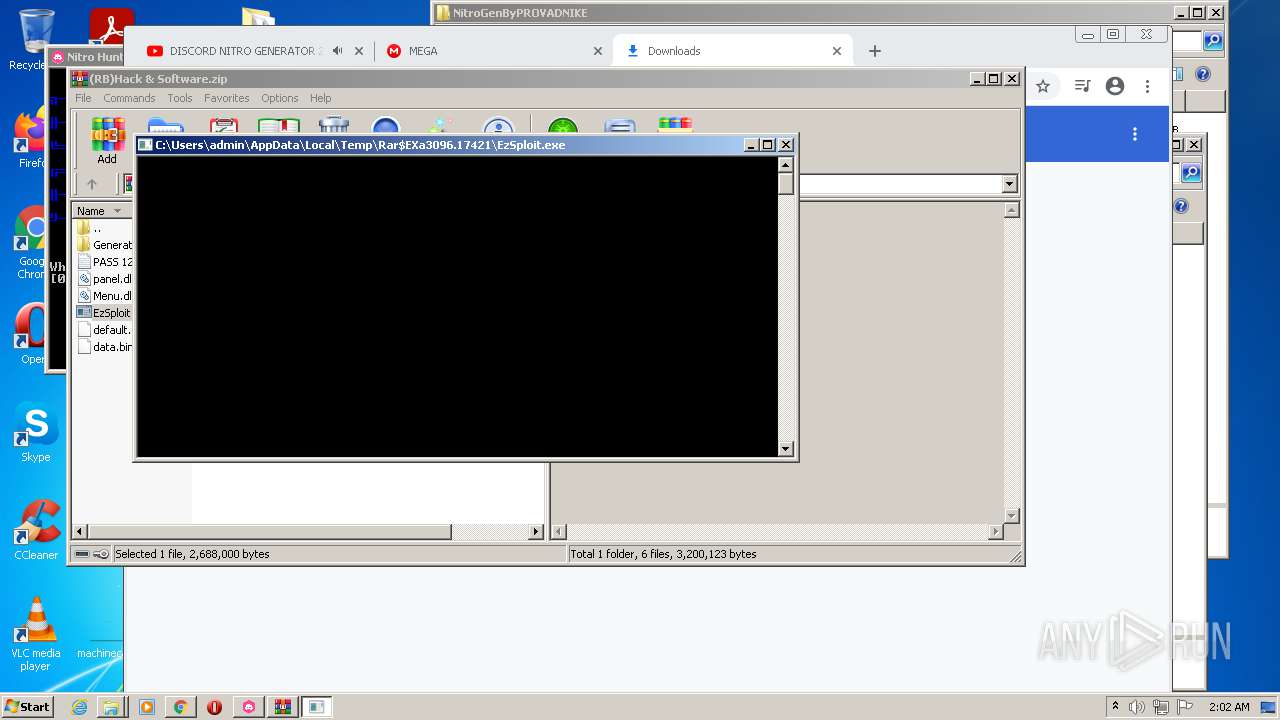
Task: Select Menu.dl file in list
Action: (104, 296)
